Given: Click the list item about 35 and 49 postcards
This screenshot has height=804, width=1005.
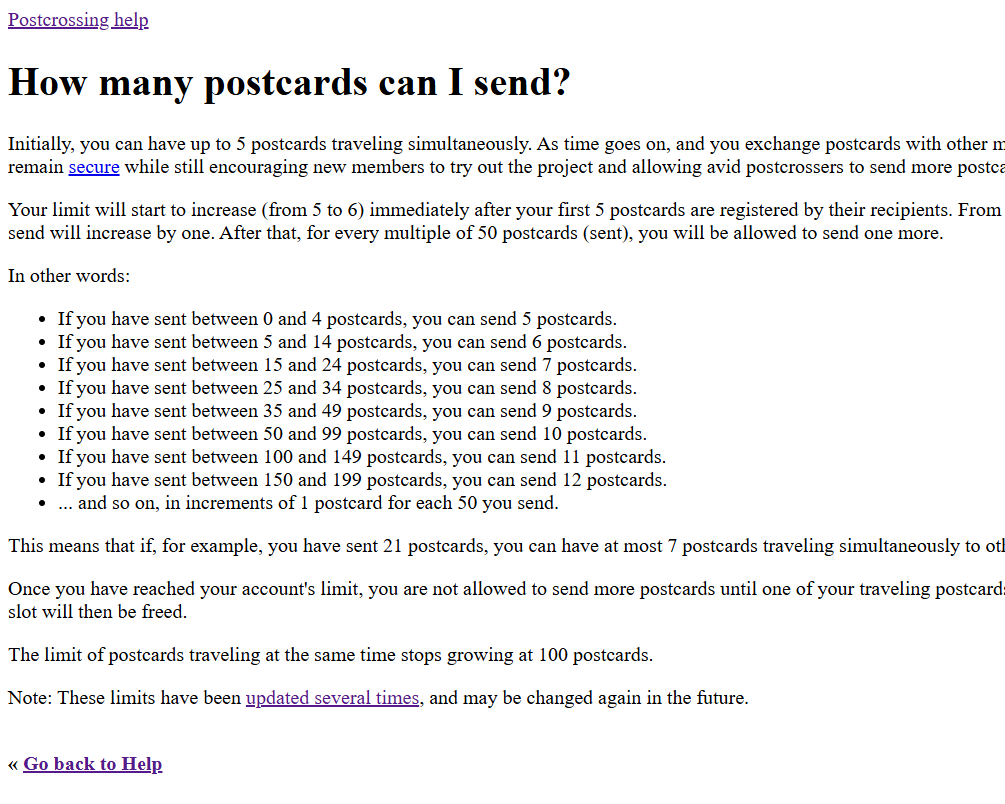Looking at the screenshot, I should tap(347, 412).
